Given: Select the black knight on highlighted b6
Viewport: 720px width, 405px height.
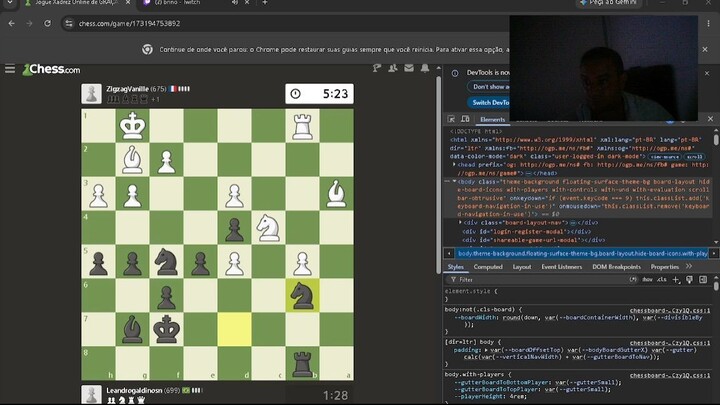Looking at the screenshot, I should coord(302,295).
